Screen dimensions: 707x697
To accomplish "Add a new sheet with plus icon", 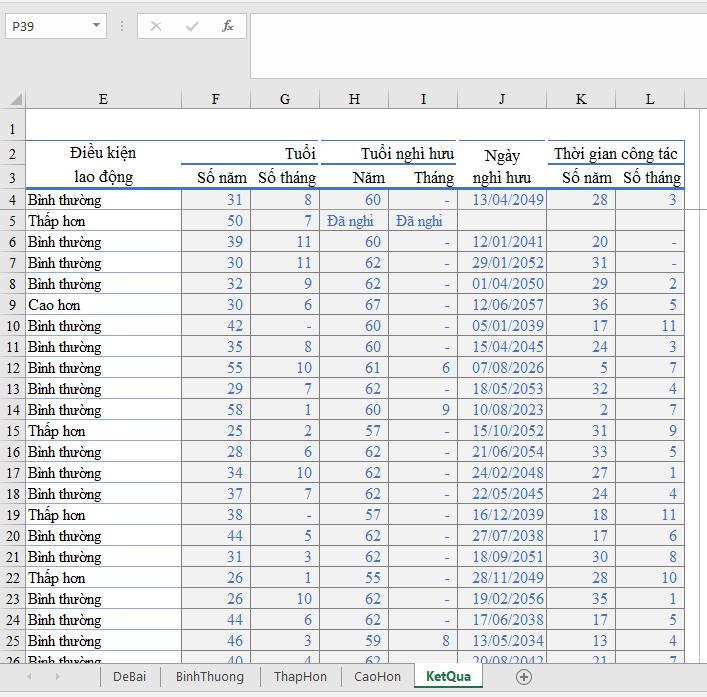I will coord(523,677).
